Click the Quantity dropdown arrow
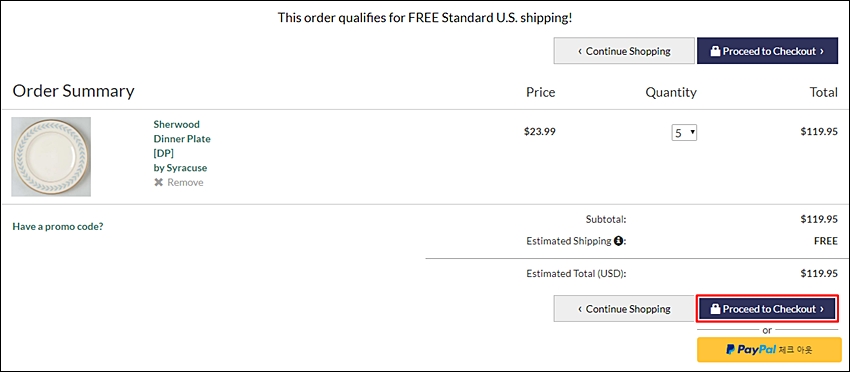Image resolution: width=850 pixels, height=372 pixels. (x=692, y=132)
